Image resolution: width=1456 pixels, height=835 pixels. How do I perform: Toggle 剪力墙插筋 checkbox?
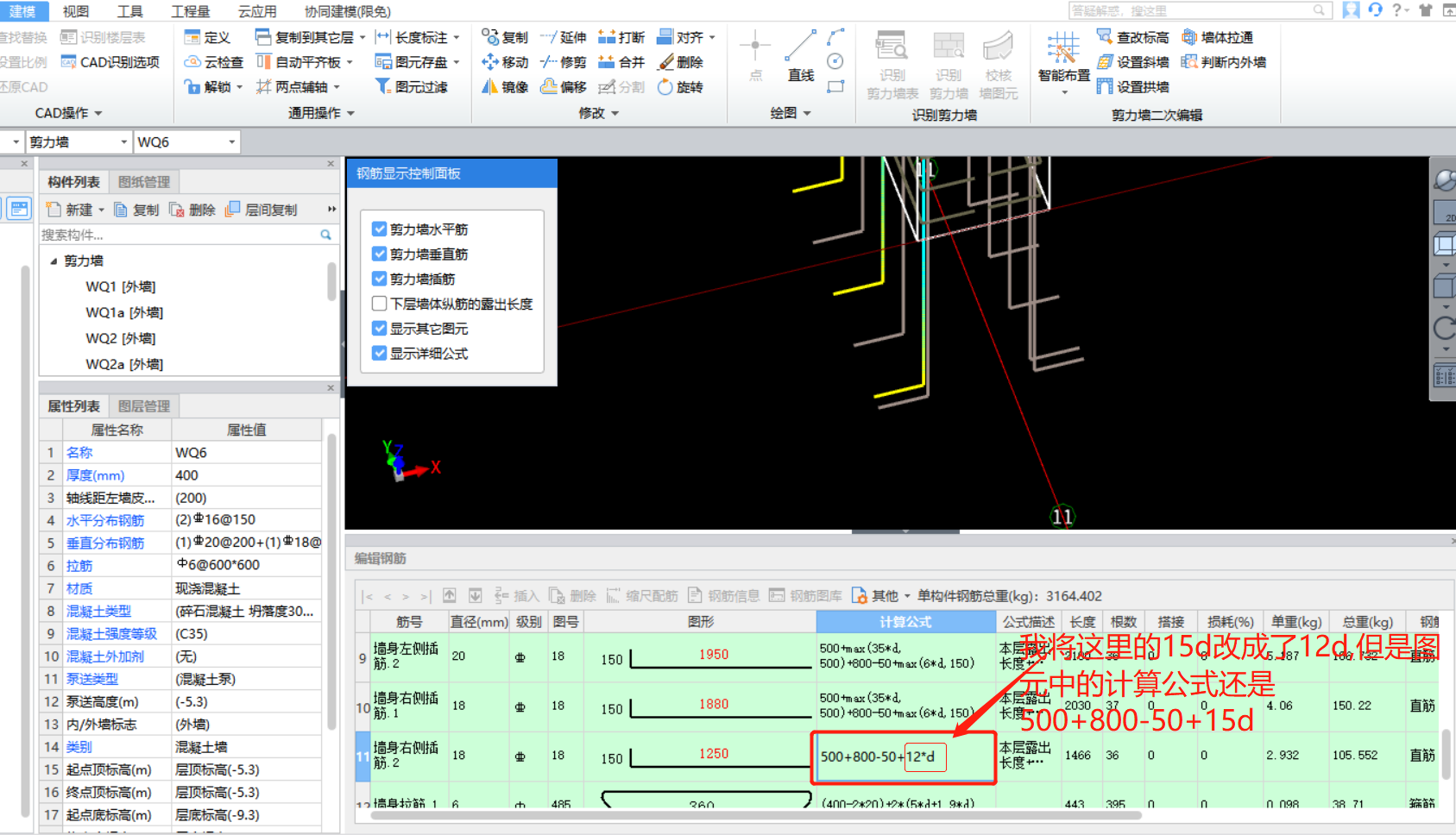379,279
